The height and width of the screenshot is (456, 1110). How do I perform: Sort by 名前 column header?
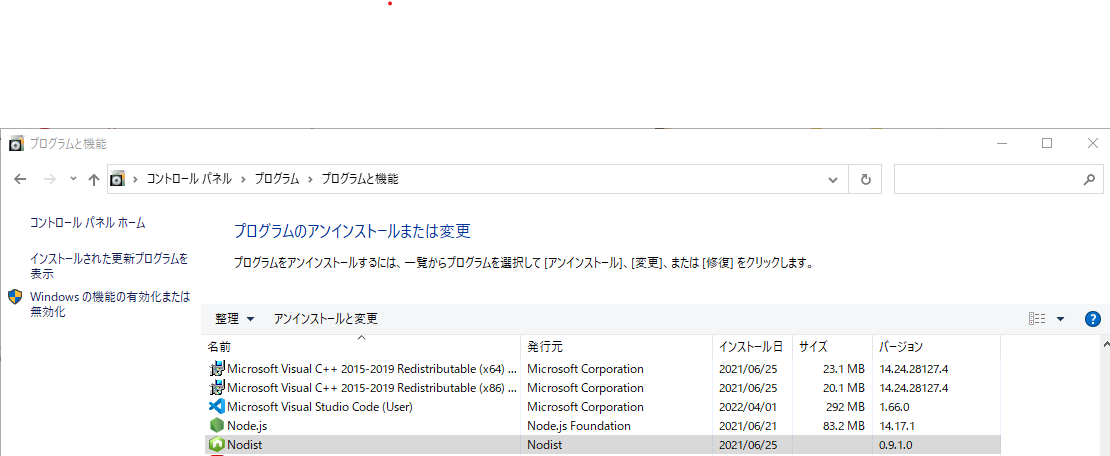pyautogui.click(x=362, y=347)
